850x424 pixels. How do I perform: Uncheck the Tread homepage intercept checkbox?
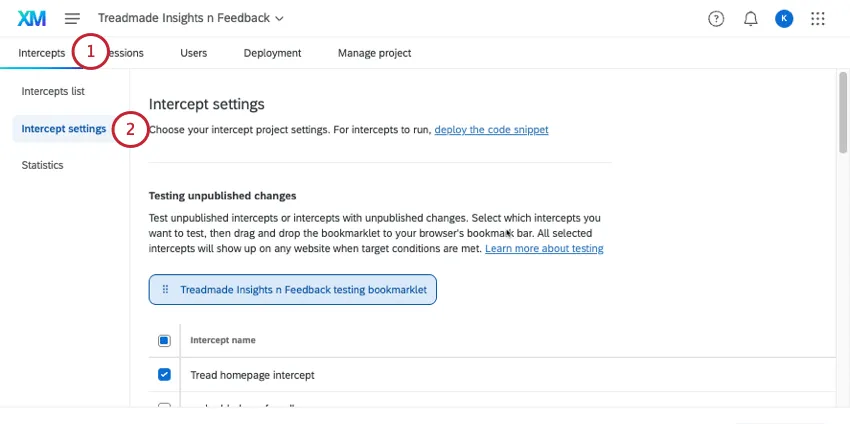164,375
